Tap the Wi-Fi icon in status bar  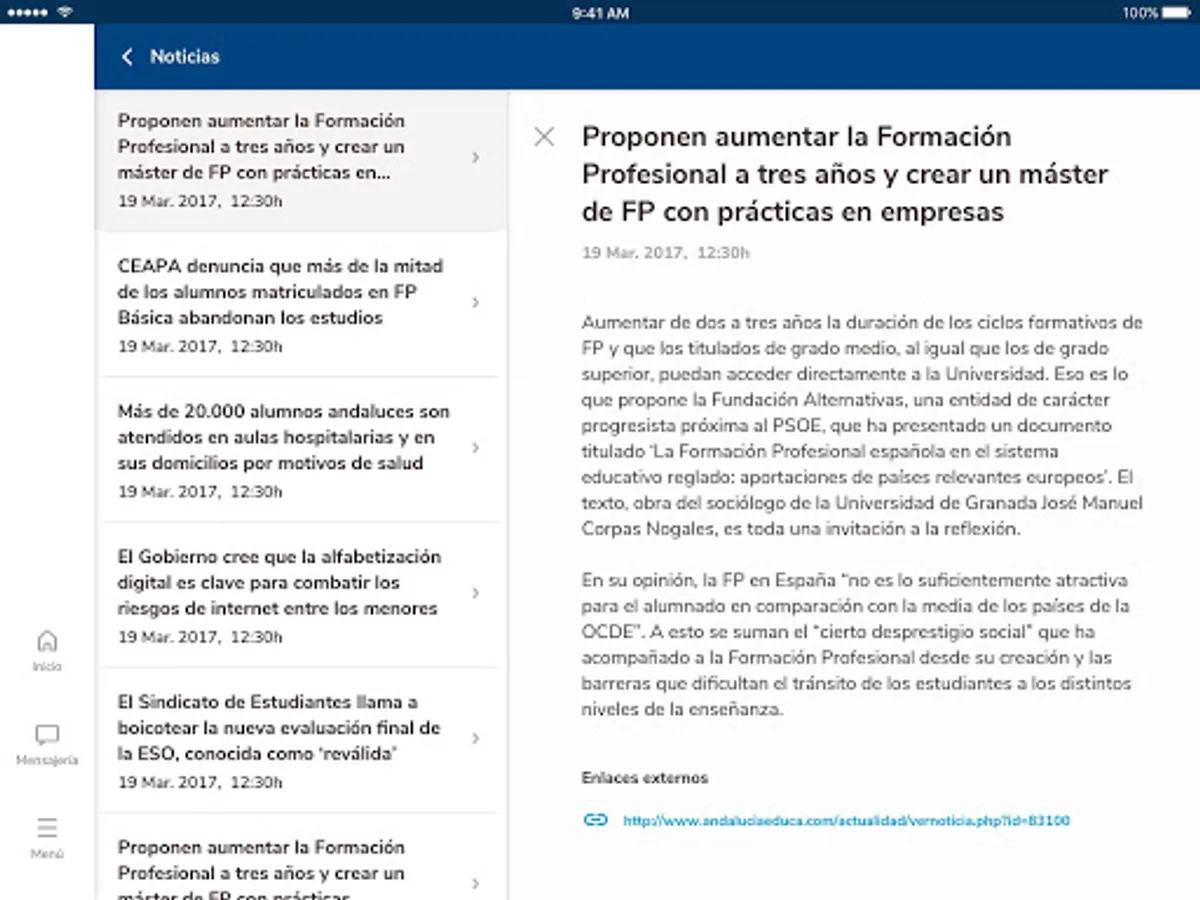65,12
